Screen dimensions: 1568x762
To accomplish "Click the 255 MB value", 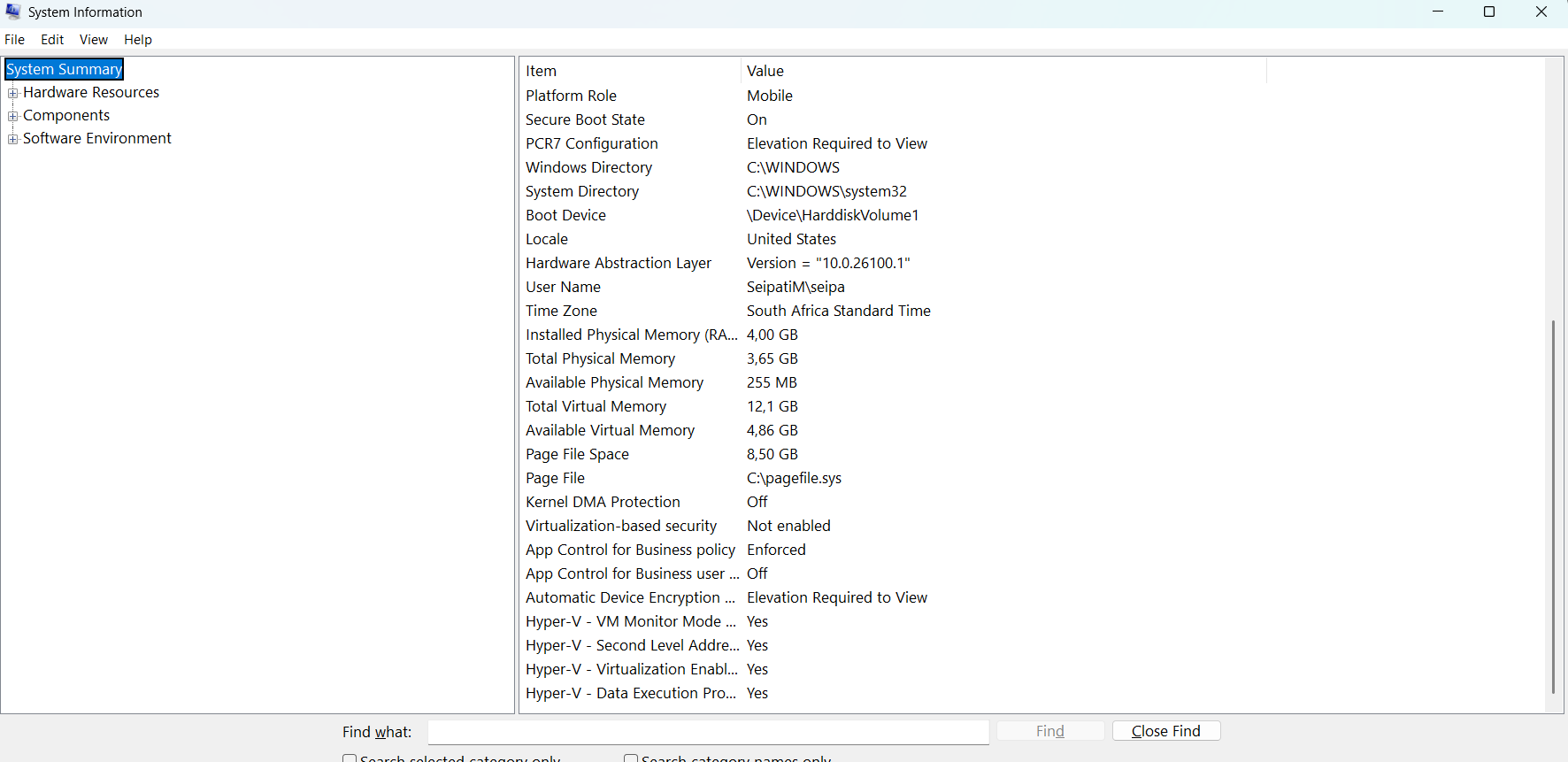I will point(772,382).
